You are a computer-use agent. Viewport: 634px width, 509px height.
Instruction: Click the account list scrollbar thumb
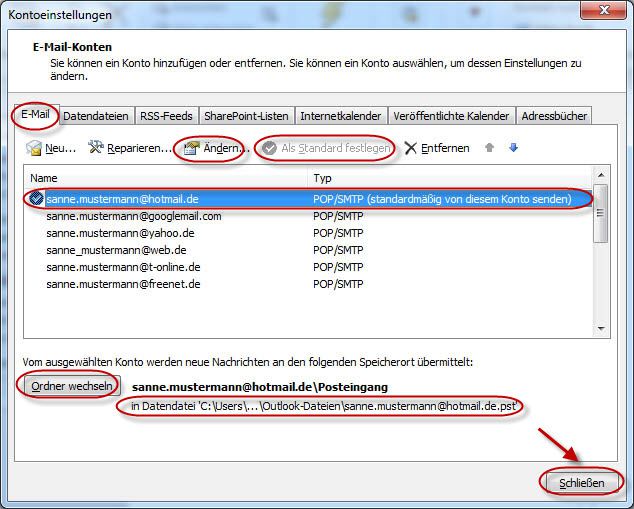601,213
